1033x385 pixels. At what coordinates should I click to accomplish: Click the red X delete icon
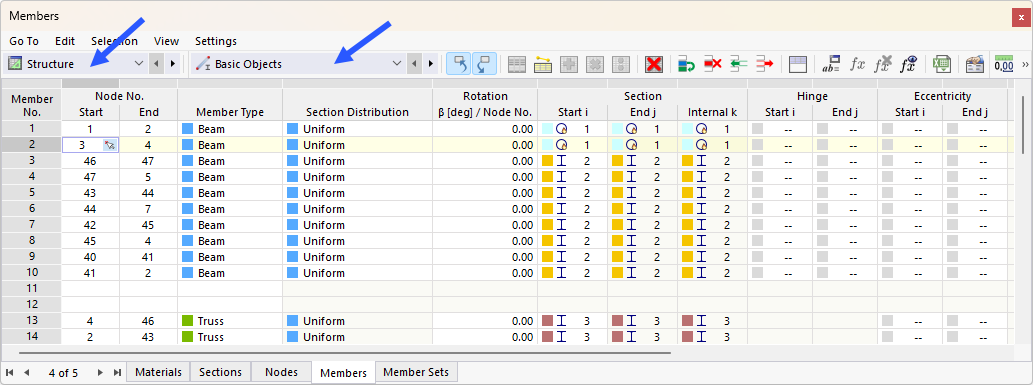click(x=654, y=64)
